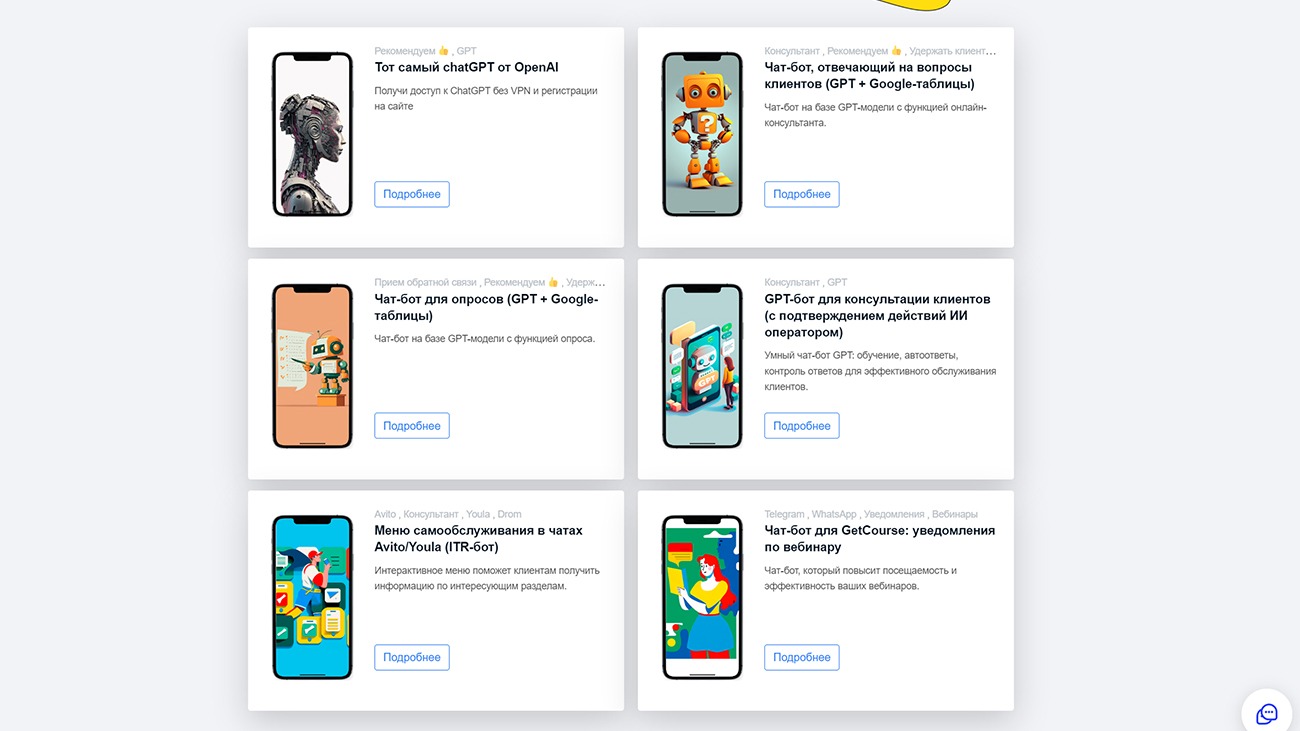The height and width of the screenshot is (731, 1300).
Task: Click Подробнее under the Google-таблицы client questions bot
Action: (802, 194)
